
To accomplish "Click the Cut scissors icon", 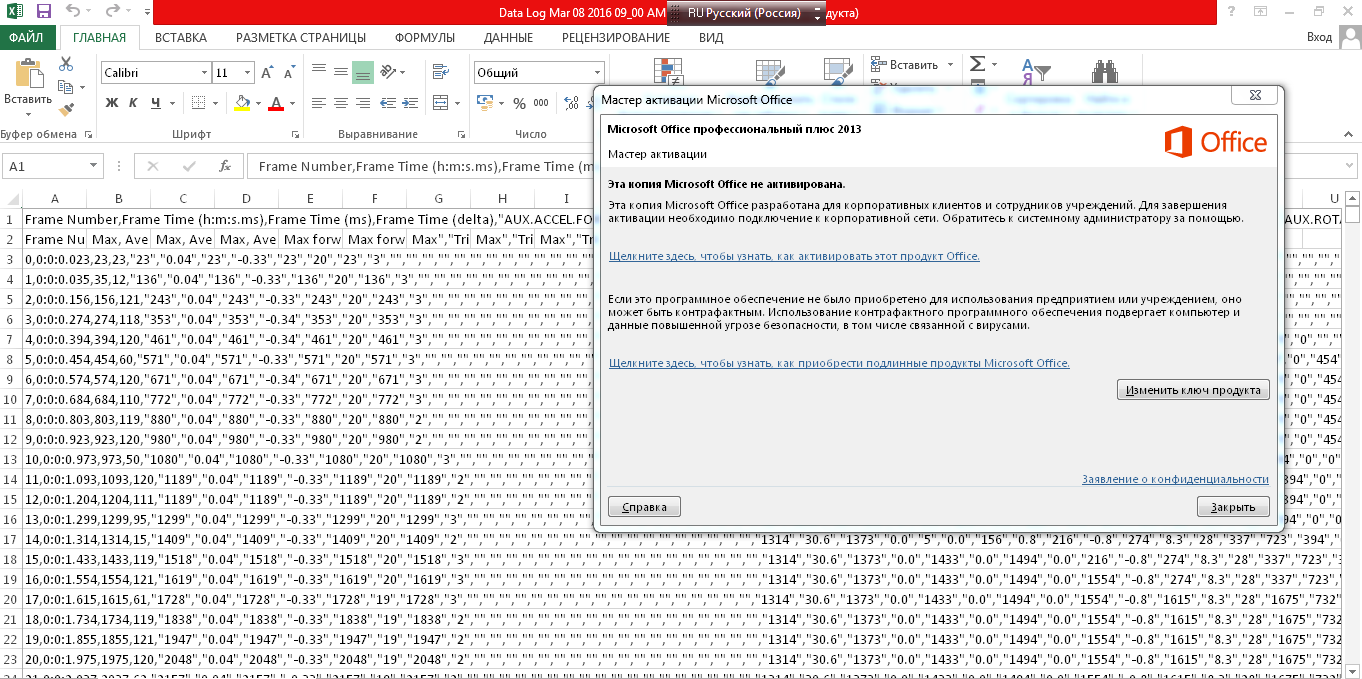I will coord(67,64).
